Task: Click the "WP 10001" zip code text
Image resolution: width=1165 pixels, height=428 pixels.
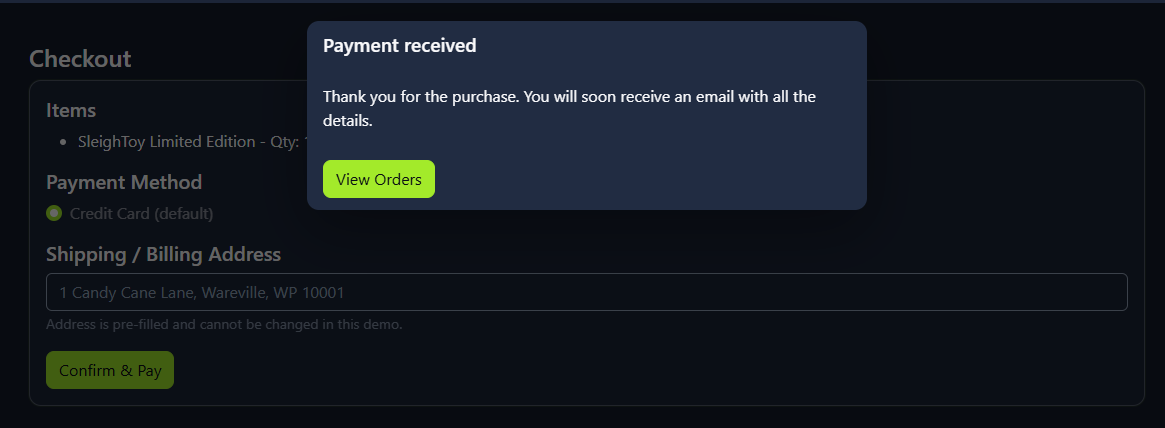Action: point(309,293)
